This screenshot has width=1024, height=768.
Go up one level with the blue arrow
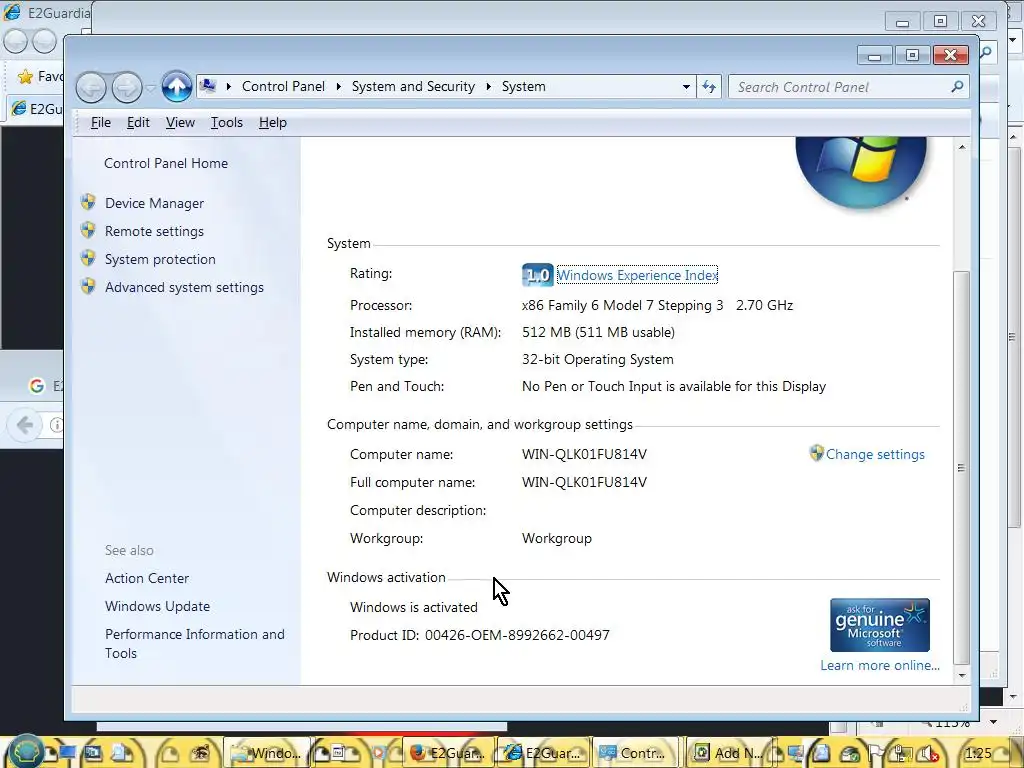(176, 87)
